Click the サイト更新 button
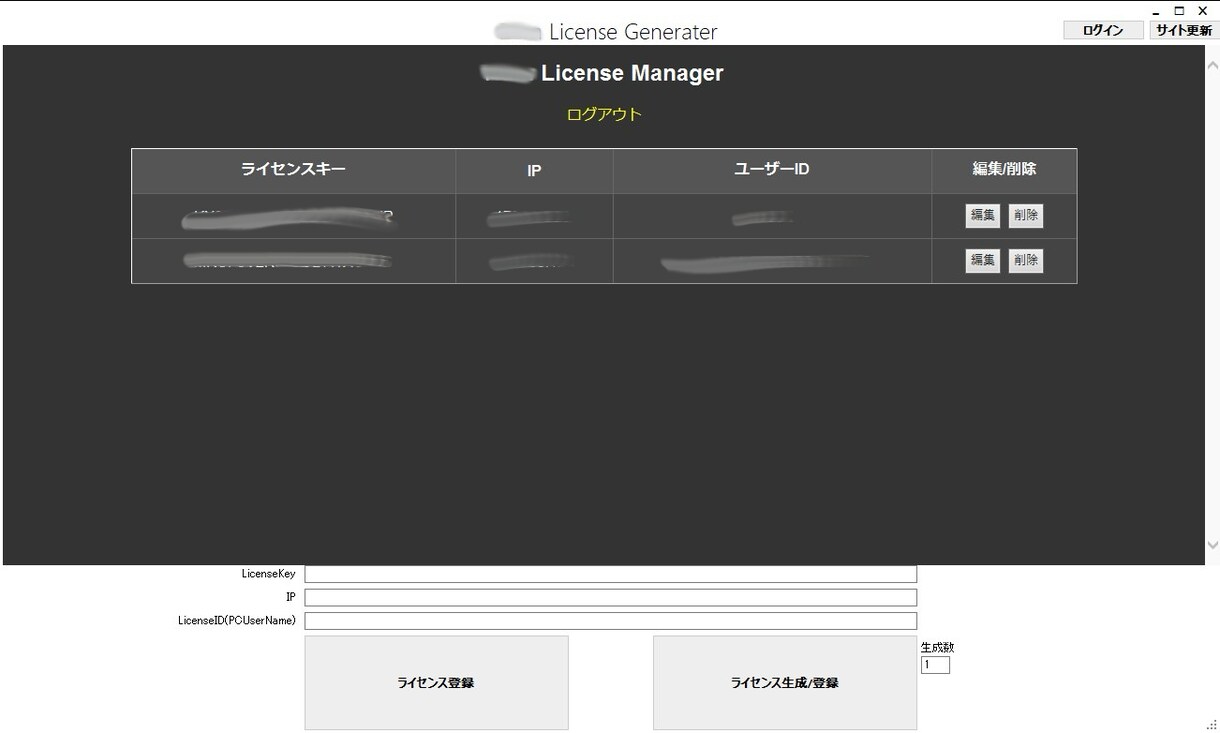The image size is (1220, 733). (x=1183, y=30)
